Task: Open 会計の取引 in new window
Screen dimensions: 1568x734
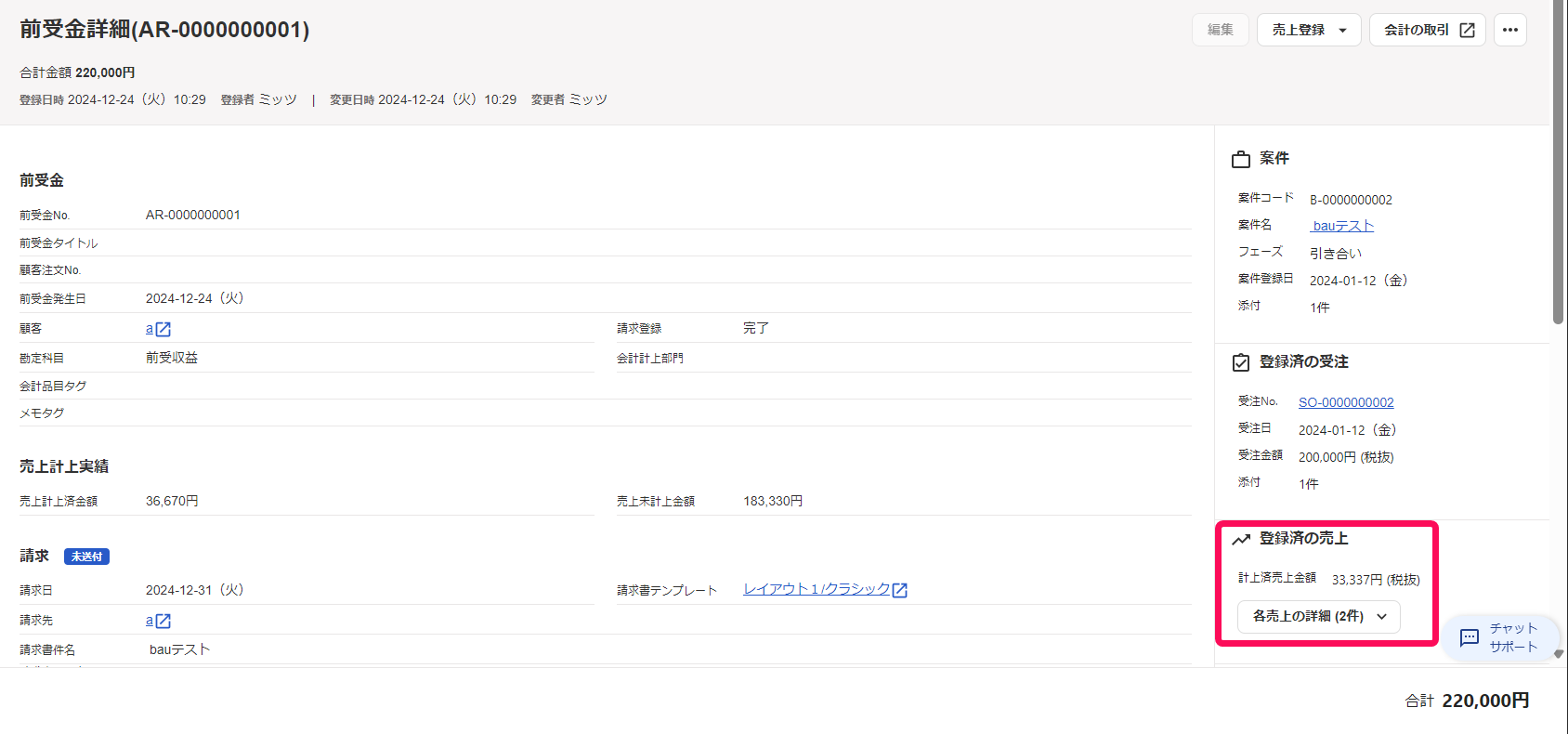Action: pyautogui.click(x=1428, y=30)
